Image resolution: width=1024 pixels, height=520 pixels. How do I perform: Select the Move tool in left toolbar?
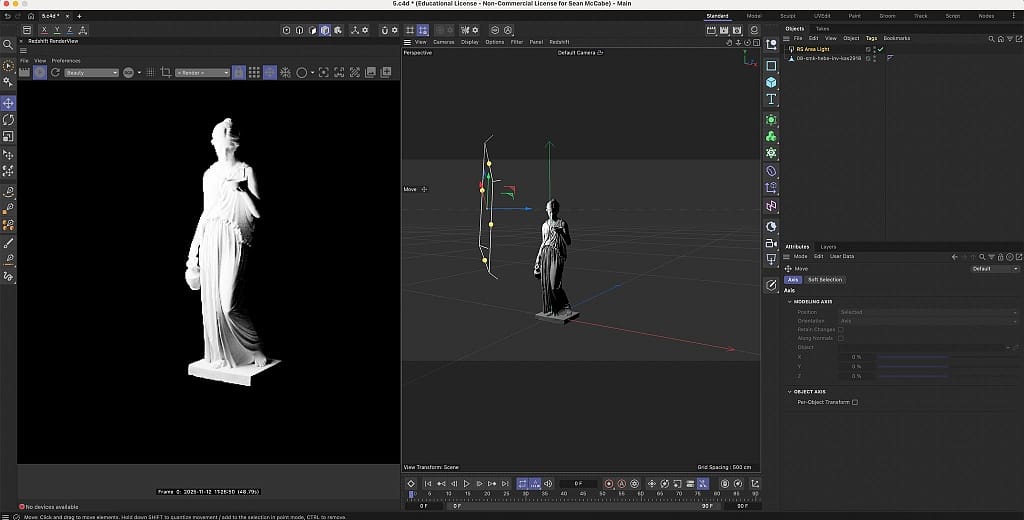click(x=9, y=103)
